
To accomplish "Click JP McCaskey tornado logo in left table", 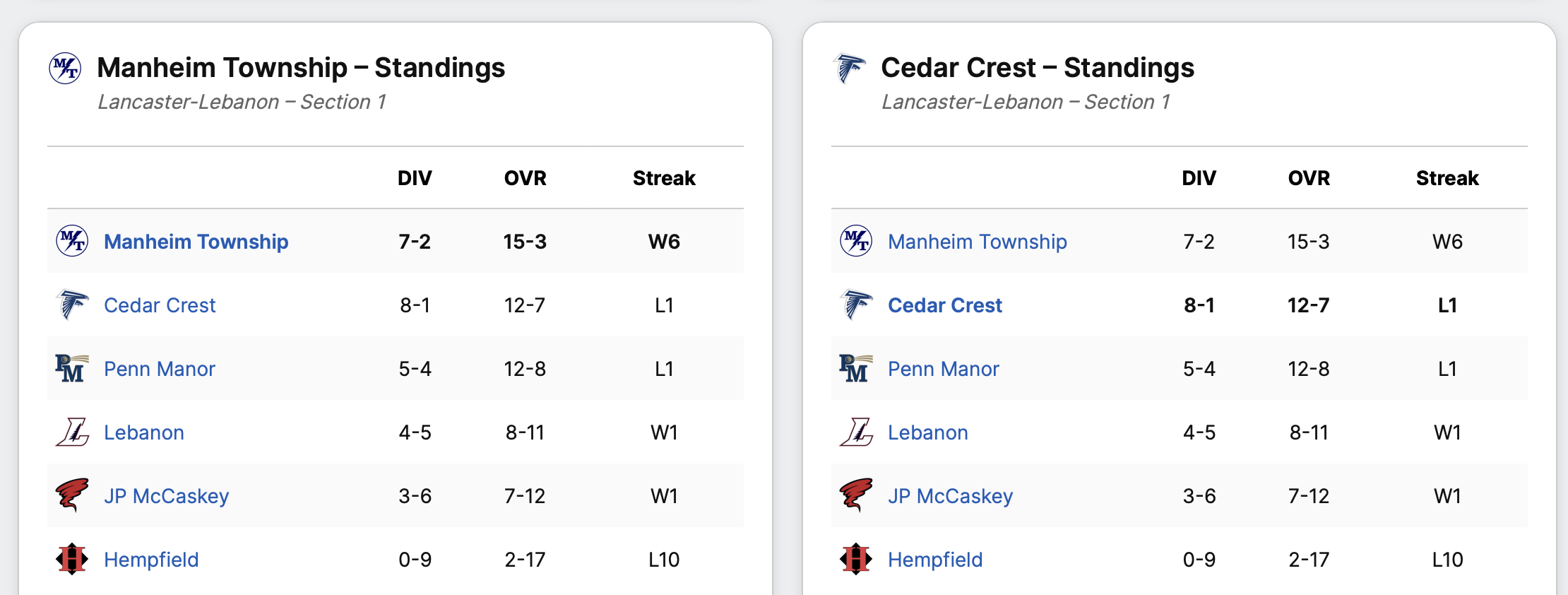I will coord(72,495).
